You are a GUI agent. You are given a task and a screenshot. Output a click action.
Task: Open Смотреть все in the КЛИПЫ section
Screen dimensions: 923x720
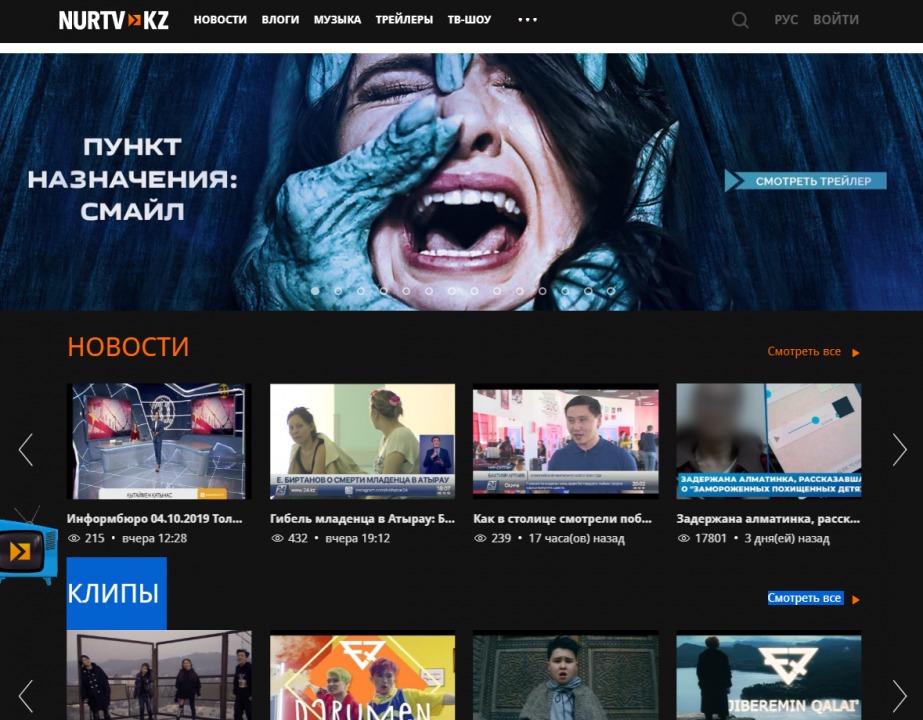804,597
